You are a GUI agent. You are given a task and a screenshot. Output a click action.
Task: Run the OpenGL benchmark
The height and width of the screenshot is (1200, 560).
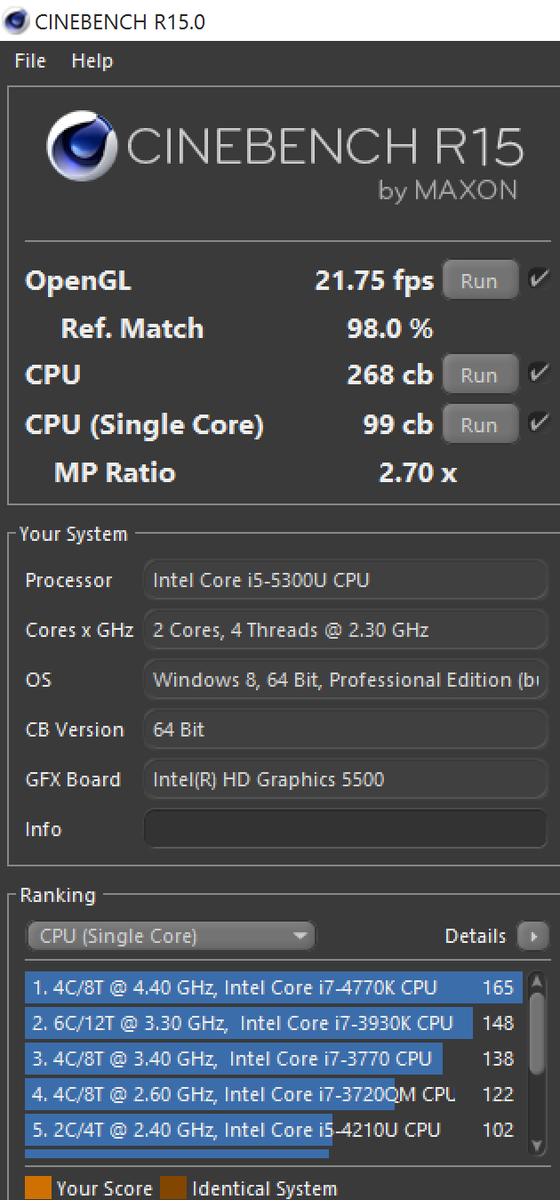(x=480, y=280)
